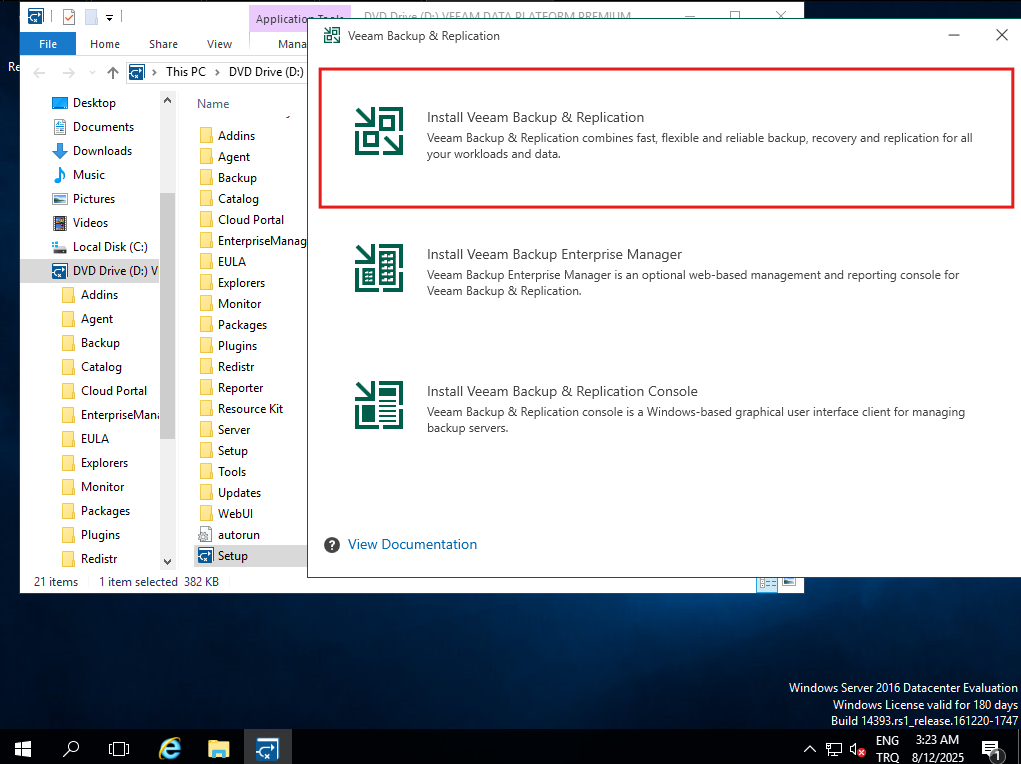Click the muted volume tray icon
The height and width of the screenshot is (764, 1021).
click(858, 750)
